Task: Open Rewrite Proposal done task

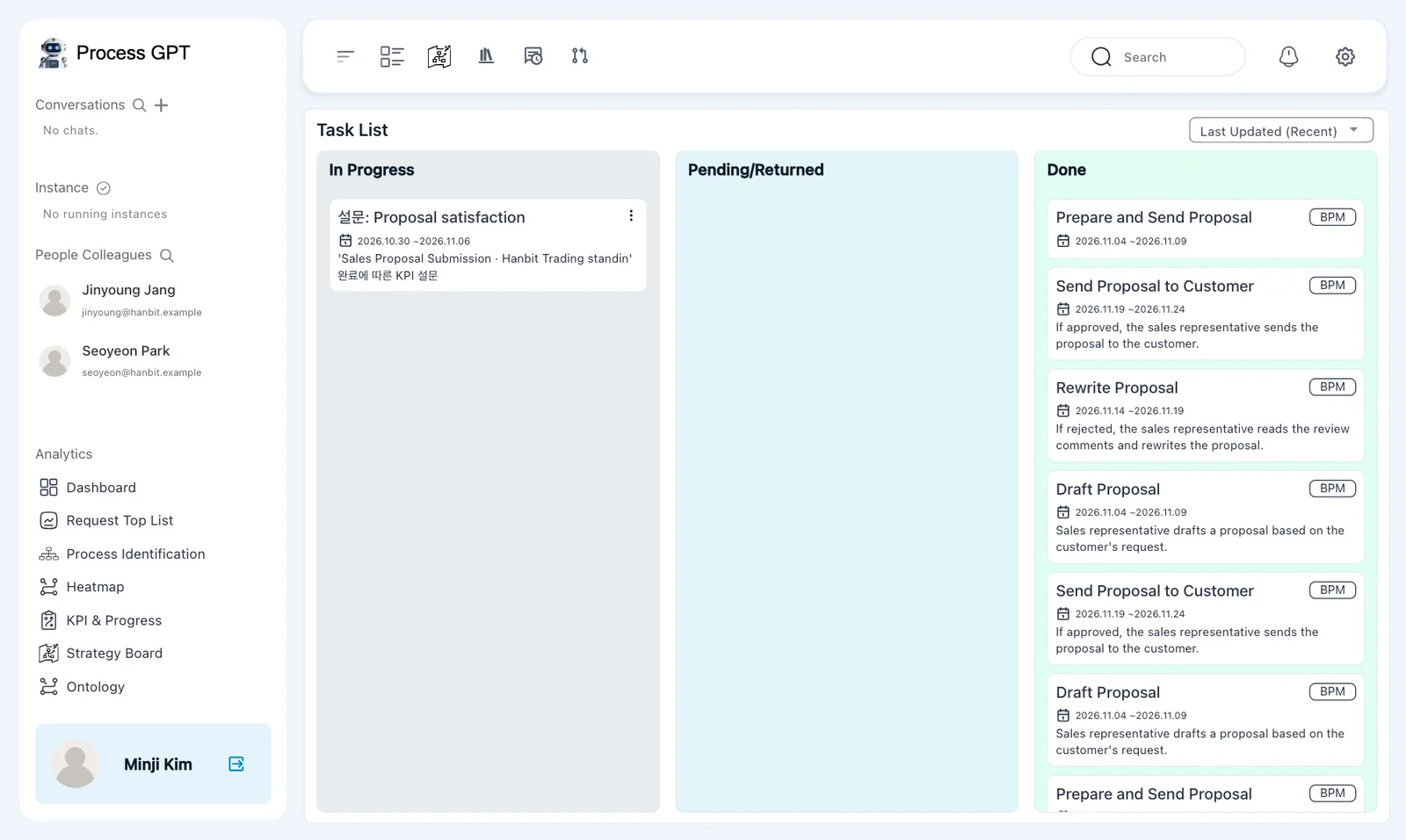Action: pos(1205,415)
